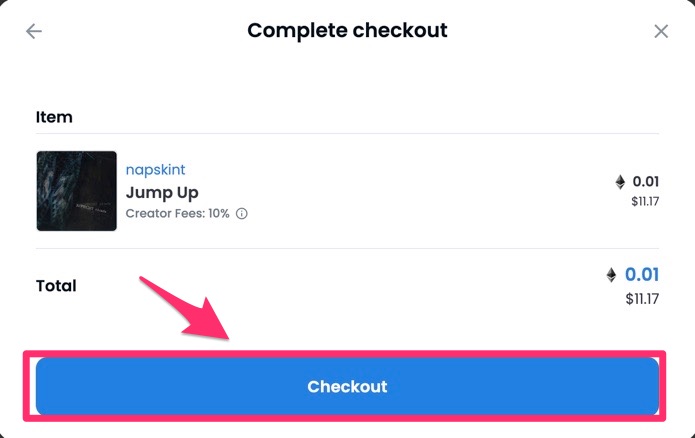
Task: Click the Complete checkout heading
Action: pyautogui.click(x=348, y=31)
